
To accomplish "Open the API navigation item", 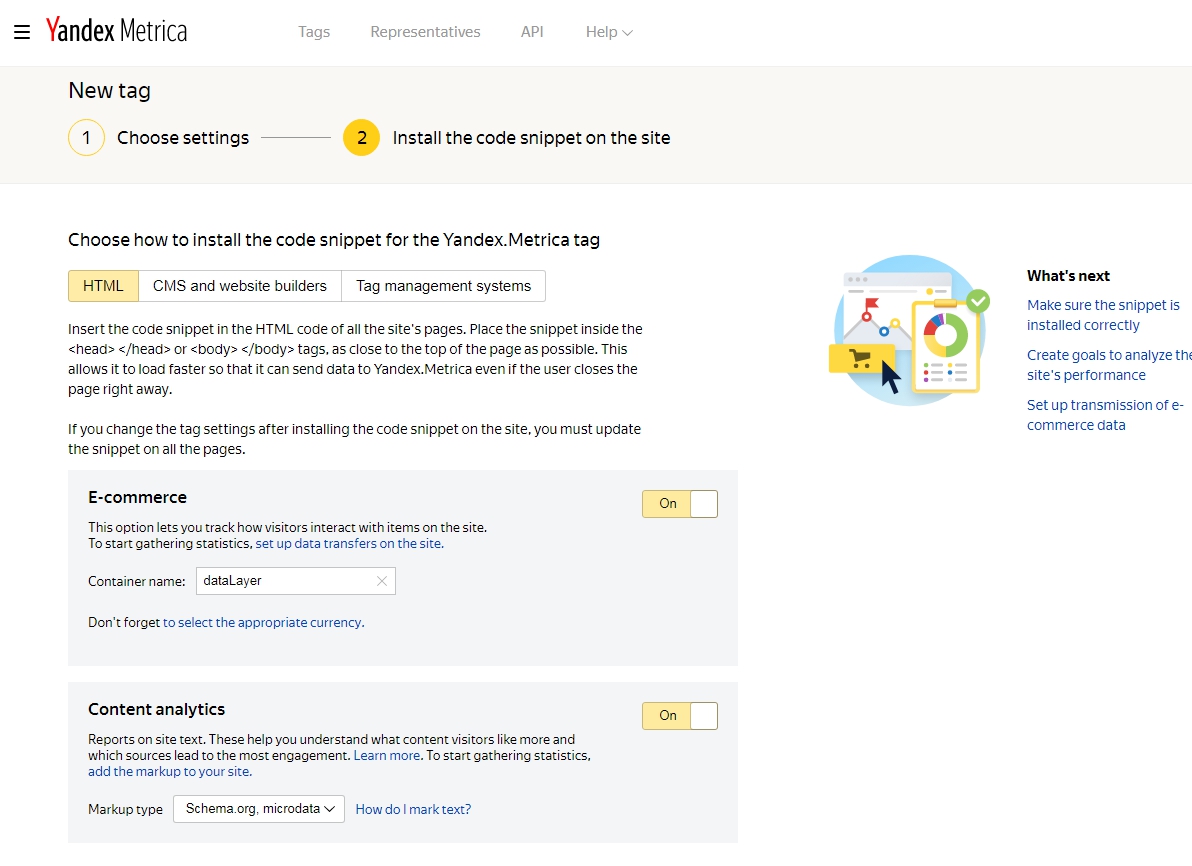I will click(532, 32).
